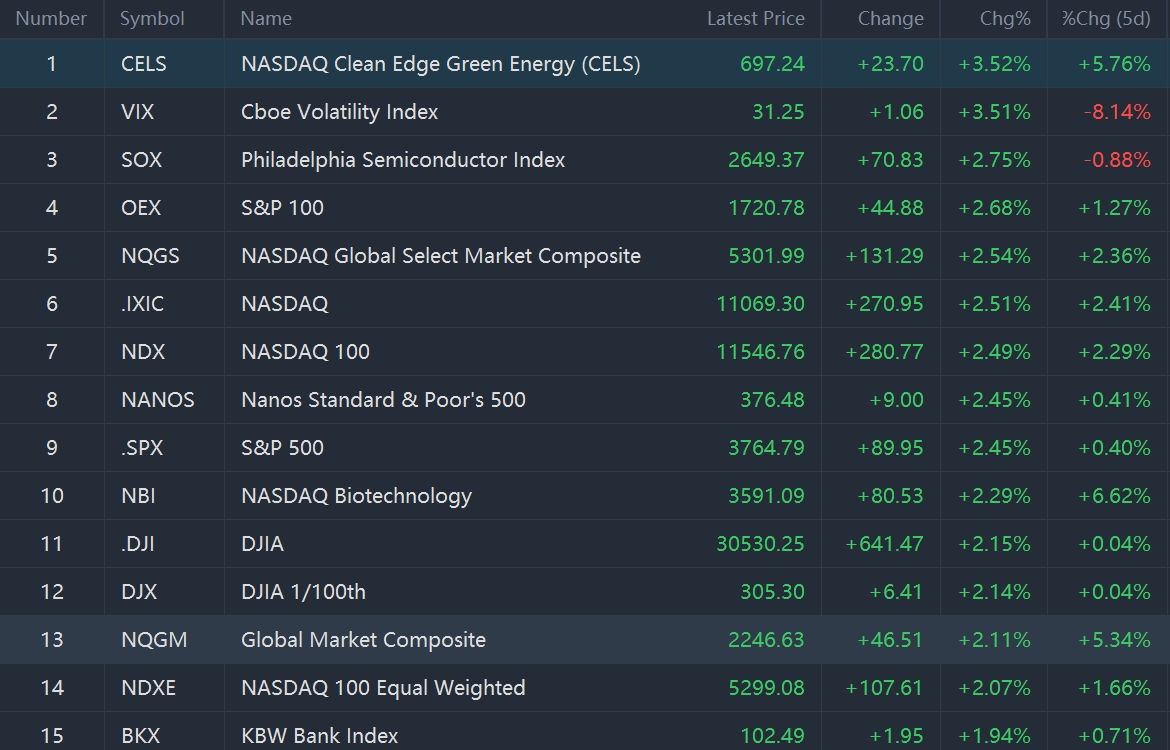The width and height of the screenshot is (1170, 750).
Task: Click the Chg% column header
Action: tap(1004, 19)
